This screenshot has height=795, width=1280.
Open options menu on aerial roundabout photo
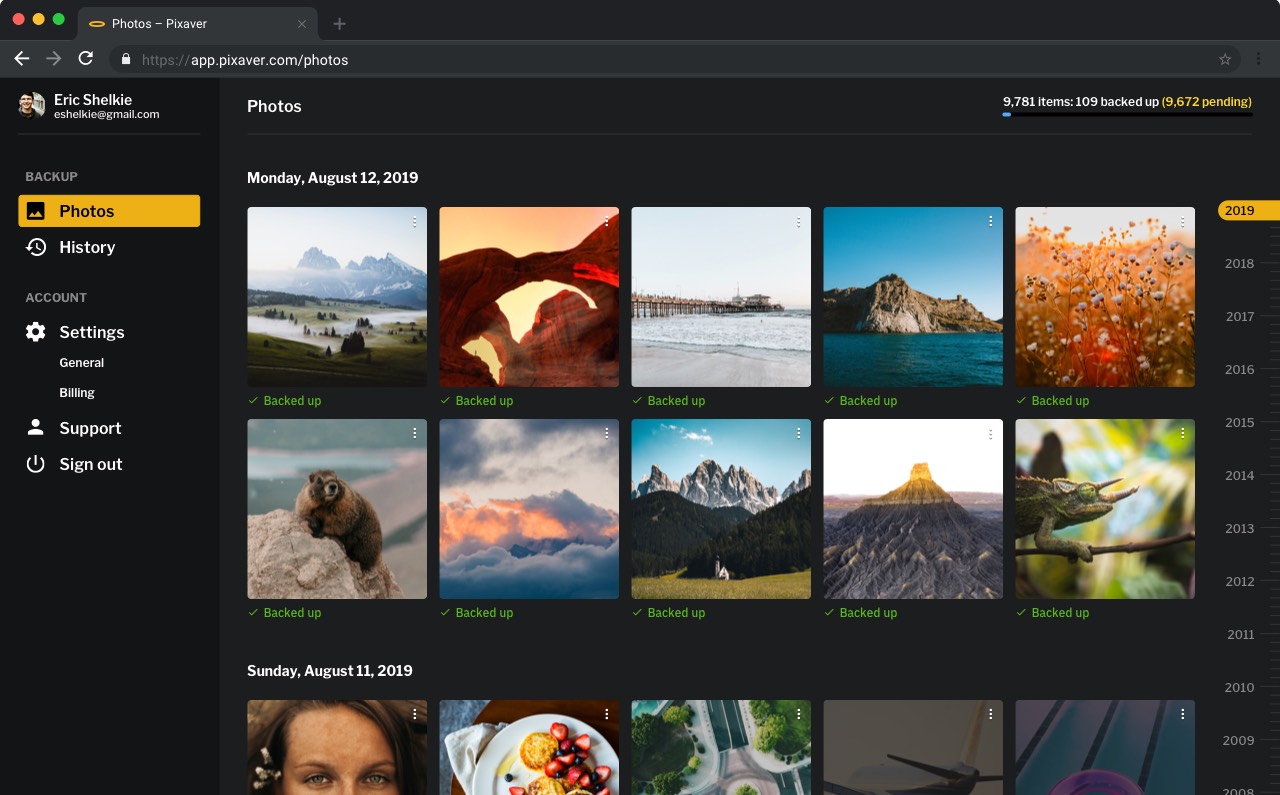799,715
